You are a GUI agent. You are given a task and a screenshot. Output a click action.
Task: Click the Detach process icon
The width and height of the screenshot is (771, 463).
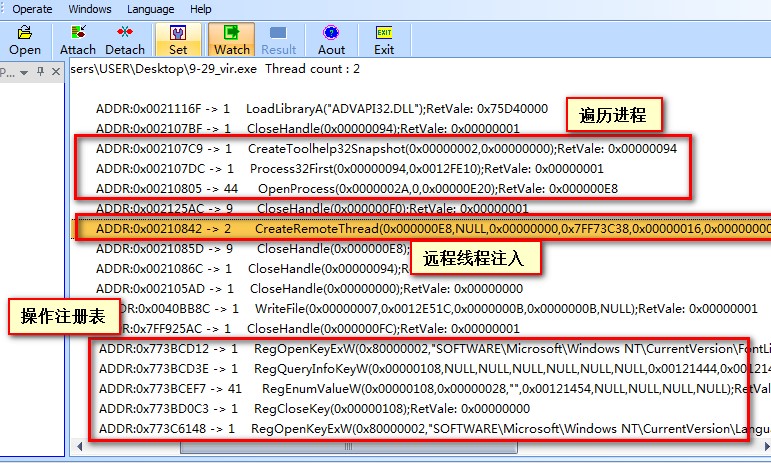coord(125,40)
